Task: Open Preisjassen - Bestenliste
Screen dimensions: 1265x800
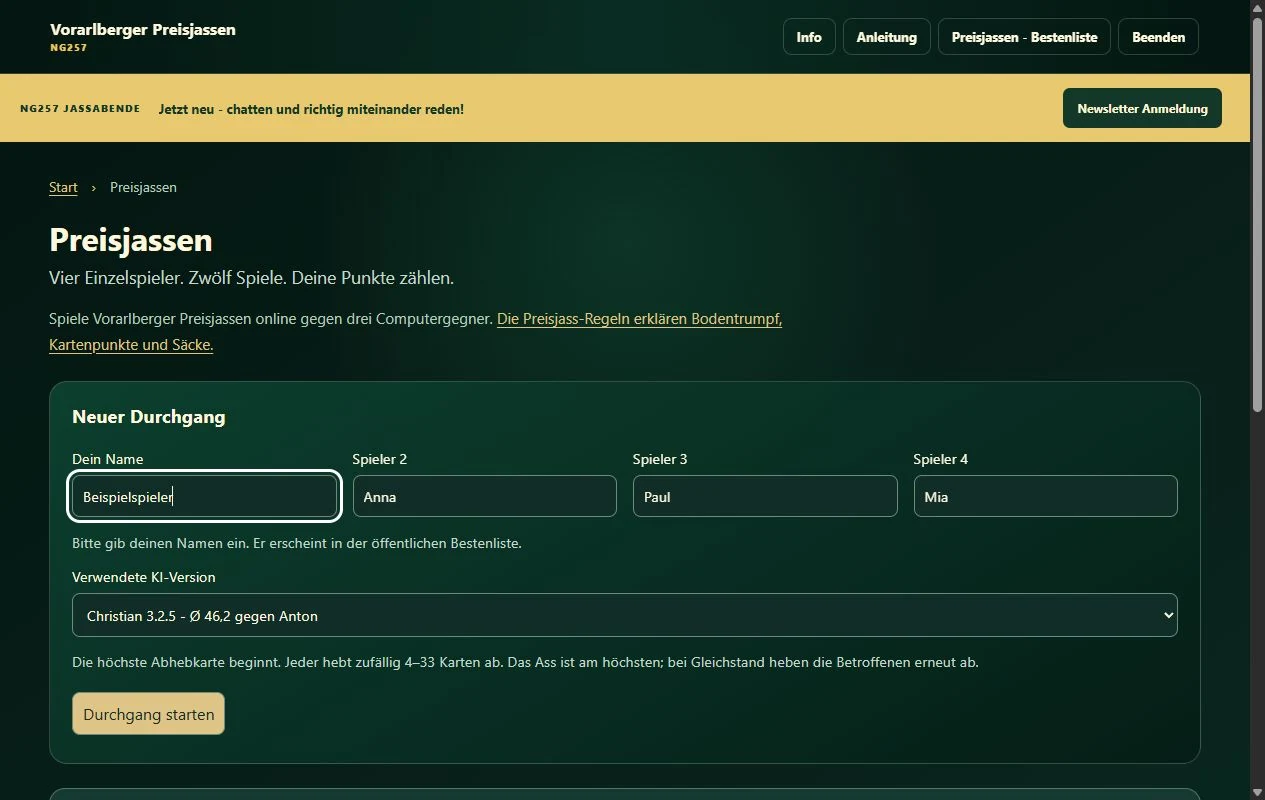Action: tap(1024, 37)
